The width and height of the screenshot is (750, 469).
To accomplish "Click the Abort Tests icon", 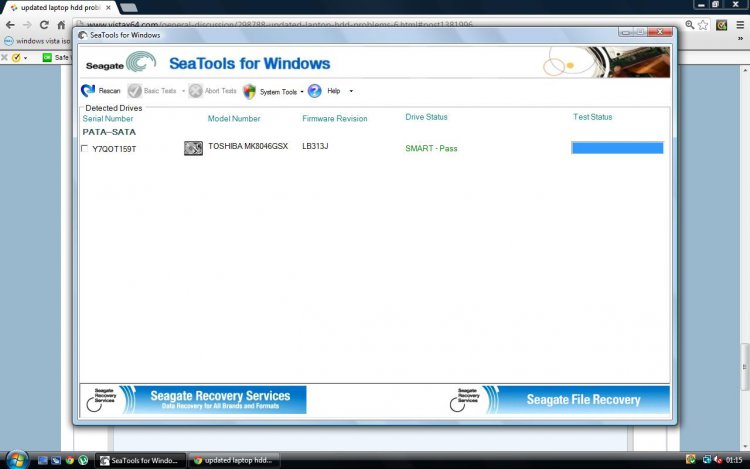I will pyautogui.click(x=195, y=91).
